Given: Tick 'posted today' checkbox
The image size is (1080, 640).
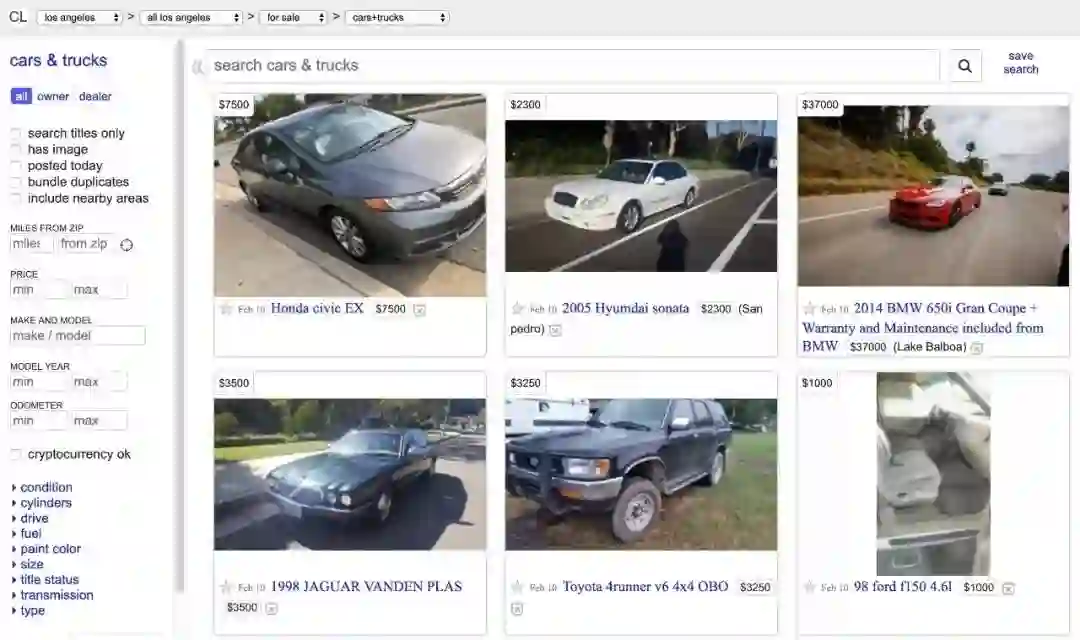Looking at the screenshot, I should [x=15, y=166].
